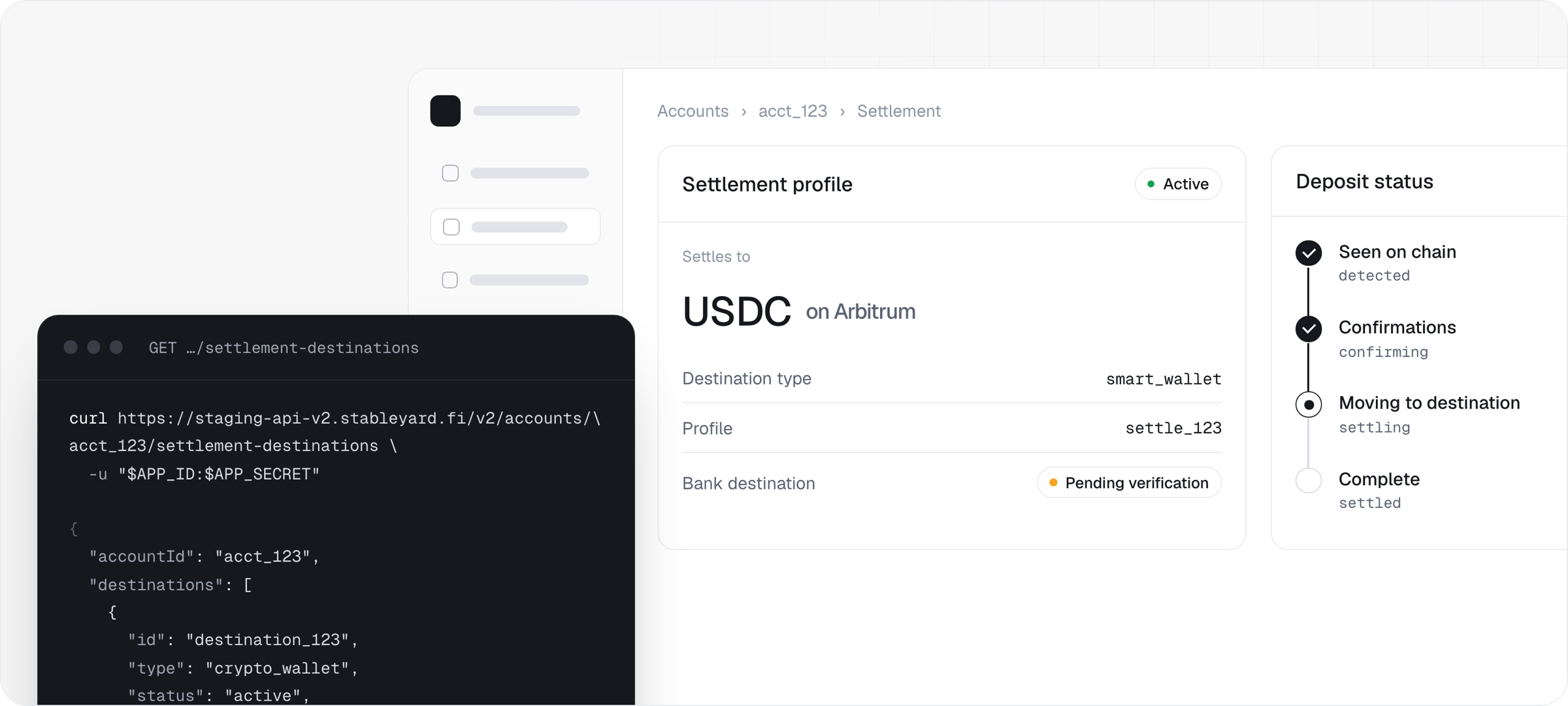
Task: Click the middle dot in terminal header
Action: (x=93, y=347)
